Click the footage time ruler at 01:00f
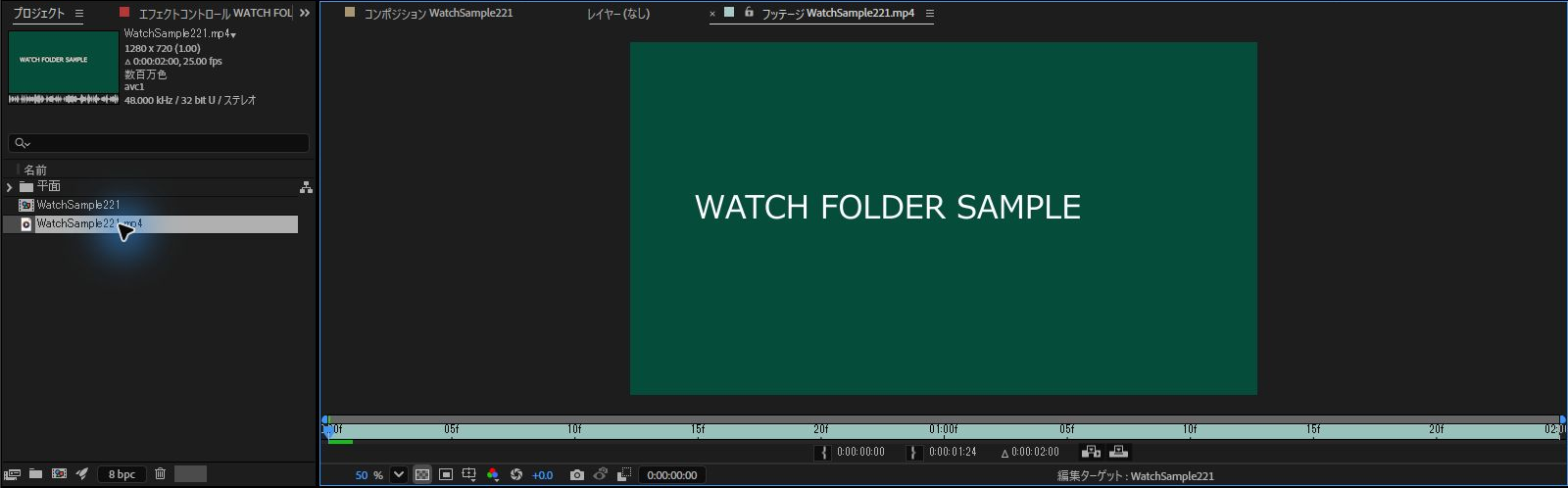The width and height of the screenshot is (1568, 488). pos(944,429)
